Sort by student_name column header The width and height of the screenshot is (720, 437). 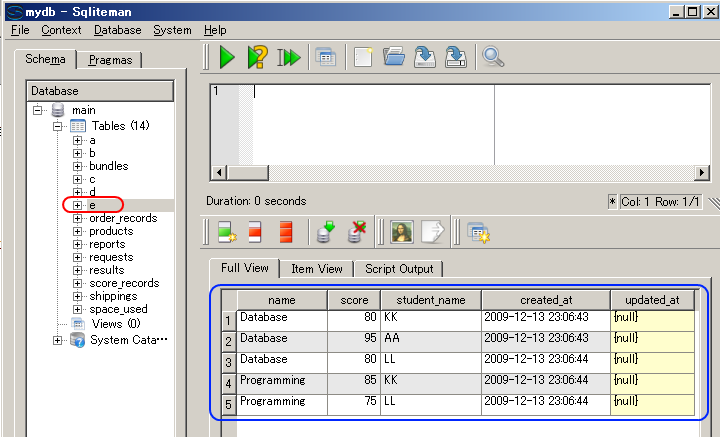click(431, 300)
